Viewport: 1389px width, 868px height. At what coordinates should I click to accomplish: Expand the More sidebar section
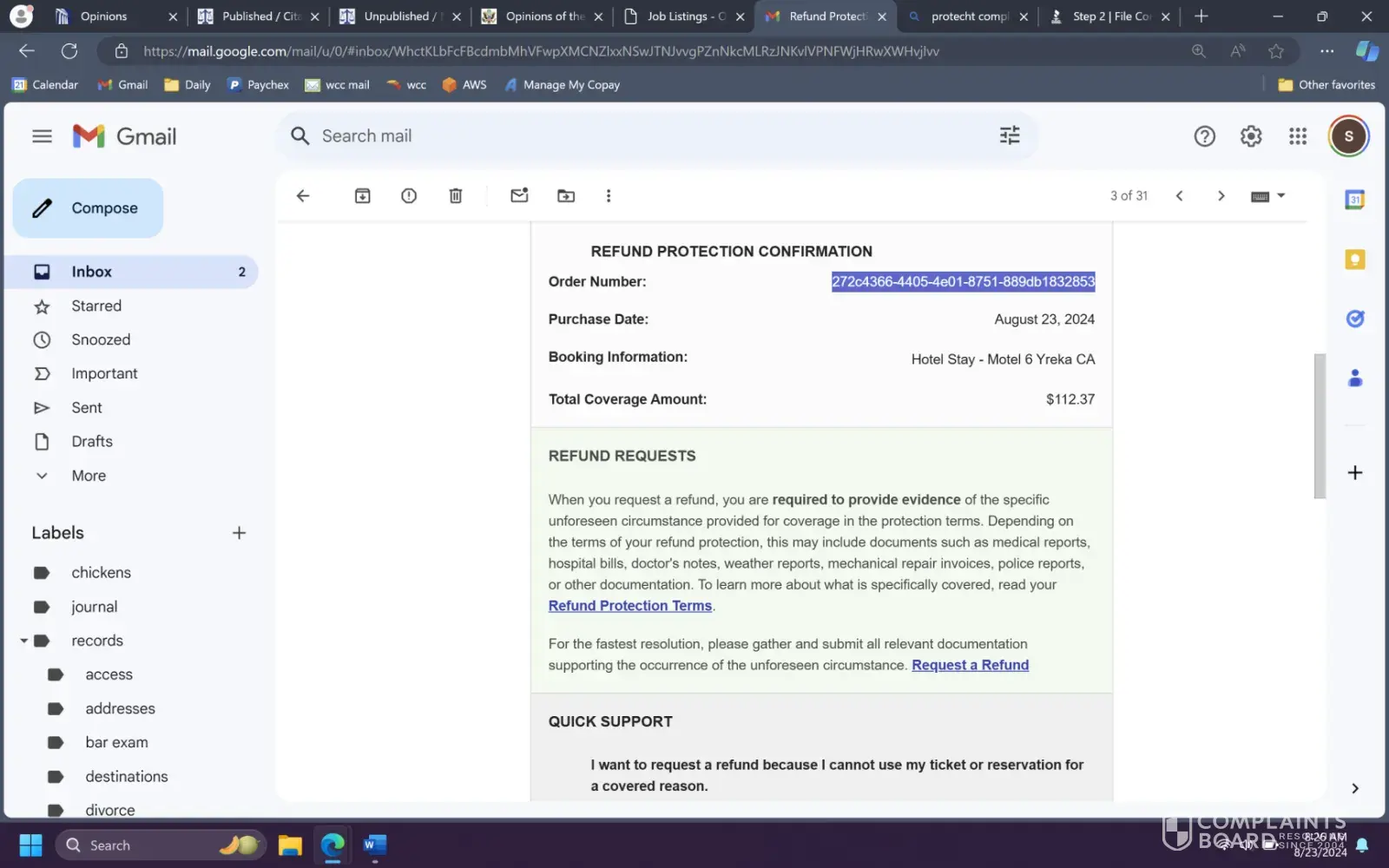click(88, 476)
